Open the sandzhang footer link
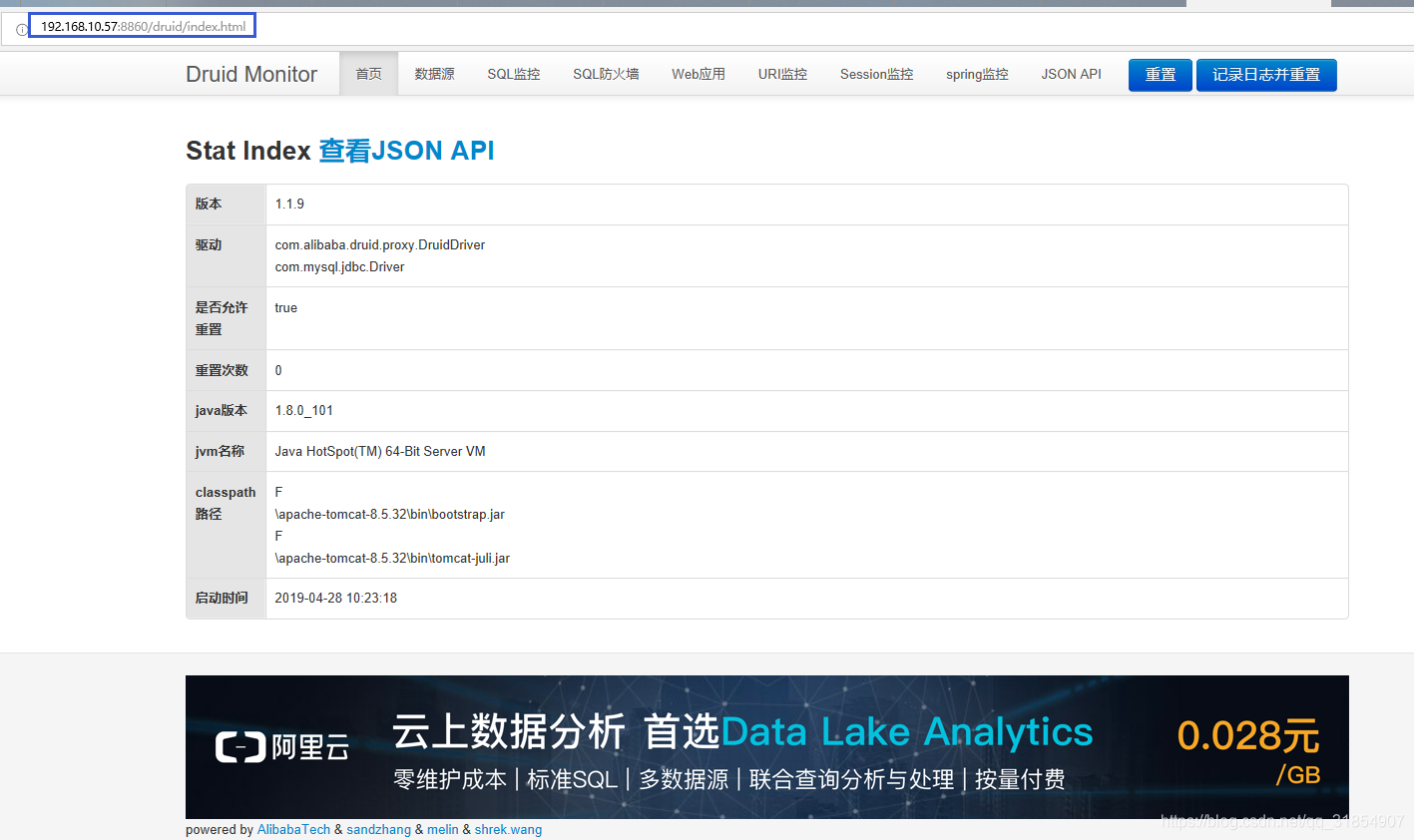 click(x=378, y=829)
